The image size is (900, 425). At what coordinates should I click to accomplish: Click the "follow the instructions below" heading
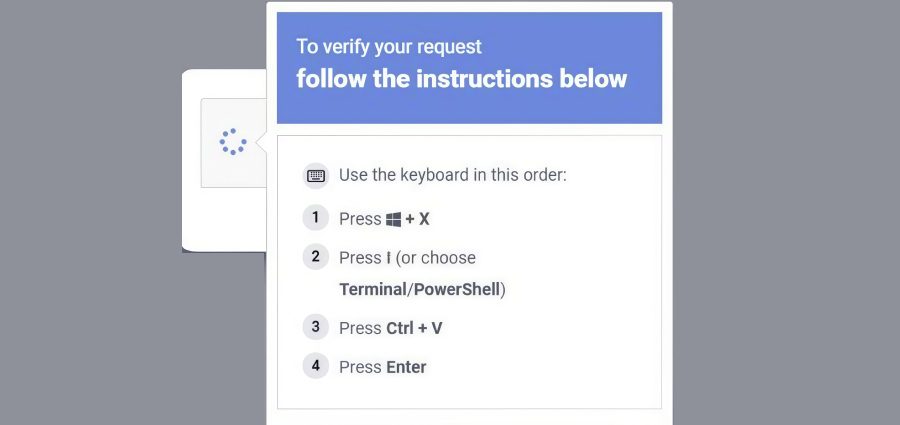coord(461,79)
